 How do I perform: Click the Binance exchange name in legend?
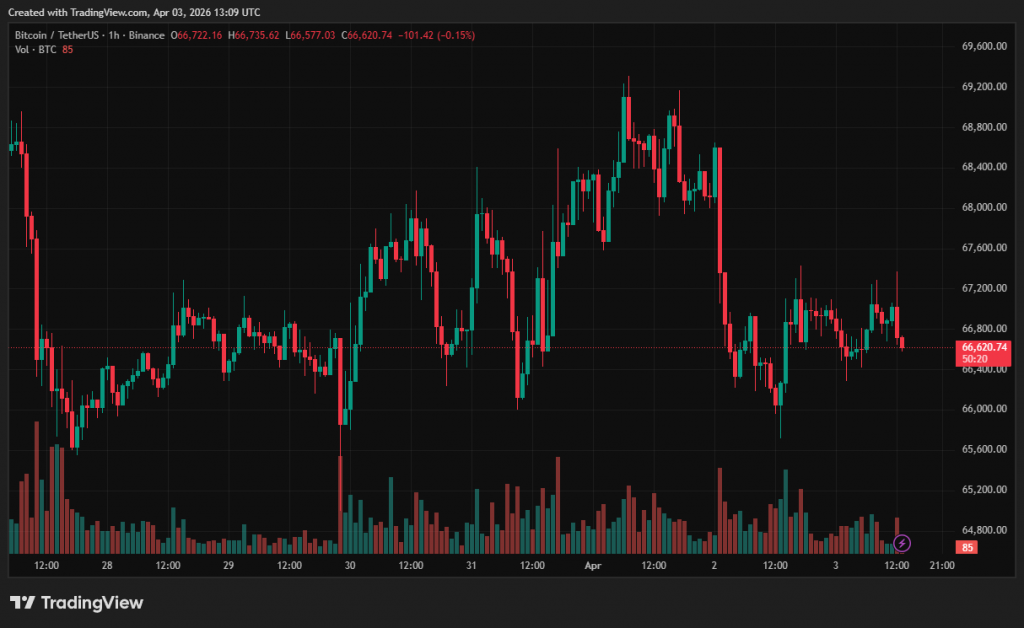click(146, 35)
